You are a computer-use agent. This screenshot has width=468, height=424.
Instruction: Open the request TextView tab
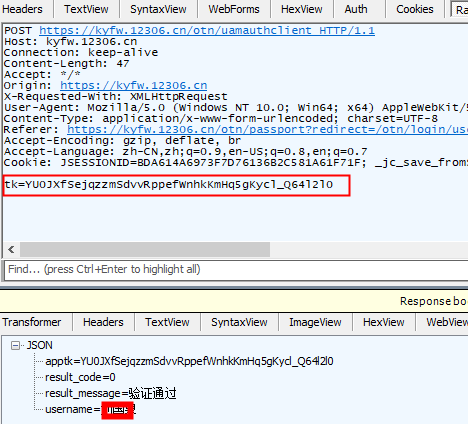[x=86, y=9]
